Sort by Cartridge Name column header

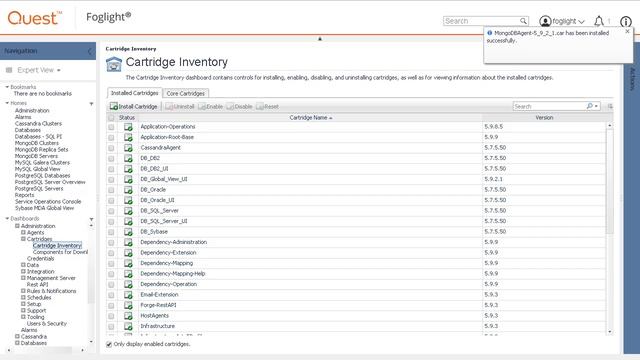pyautogui.click(x=311, y=118)
